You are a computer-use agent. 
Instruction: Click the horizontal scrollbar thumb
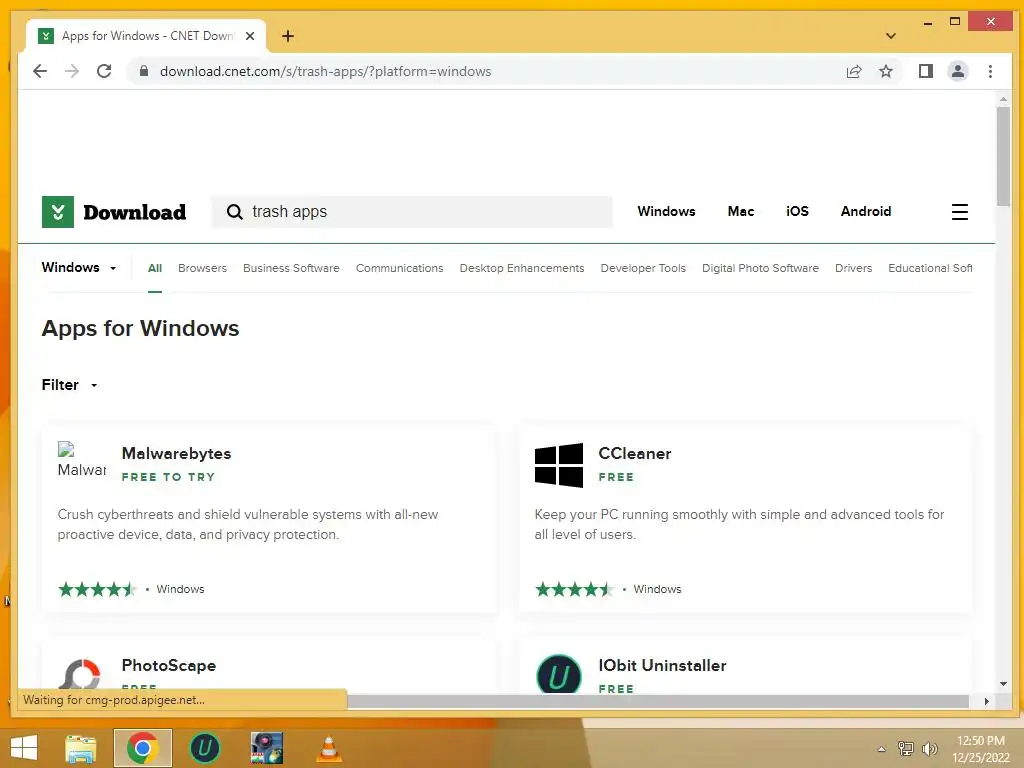[x=657, y=701]
